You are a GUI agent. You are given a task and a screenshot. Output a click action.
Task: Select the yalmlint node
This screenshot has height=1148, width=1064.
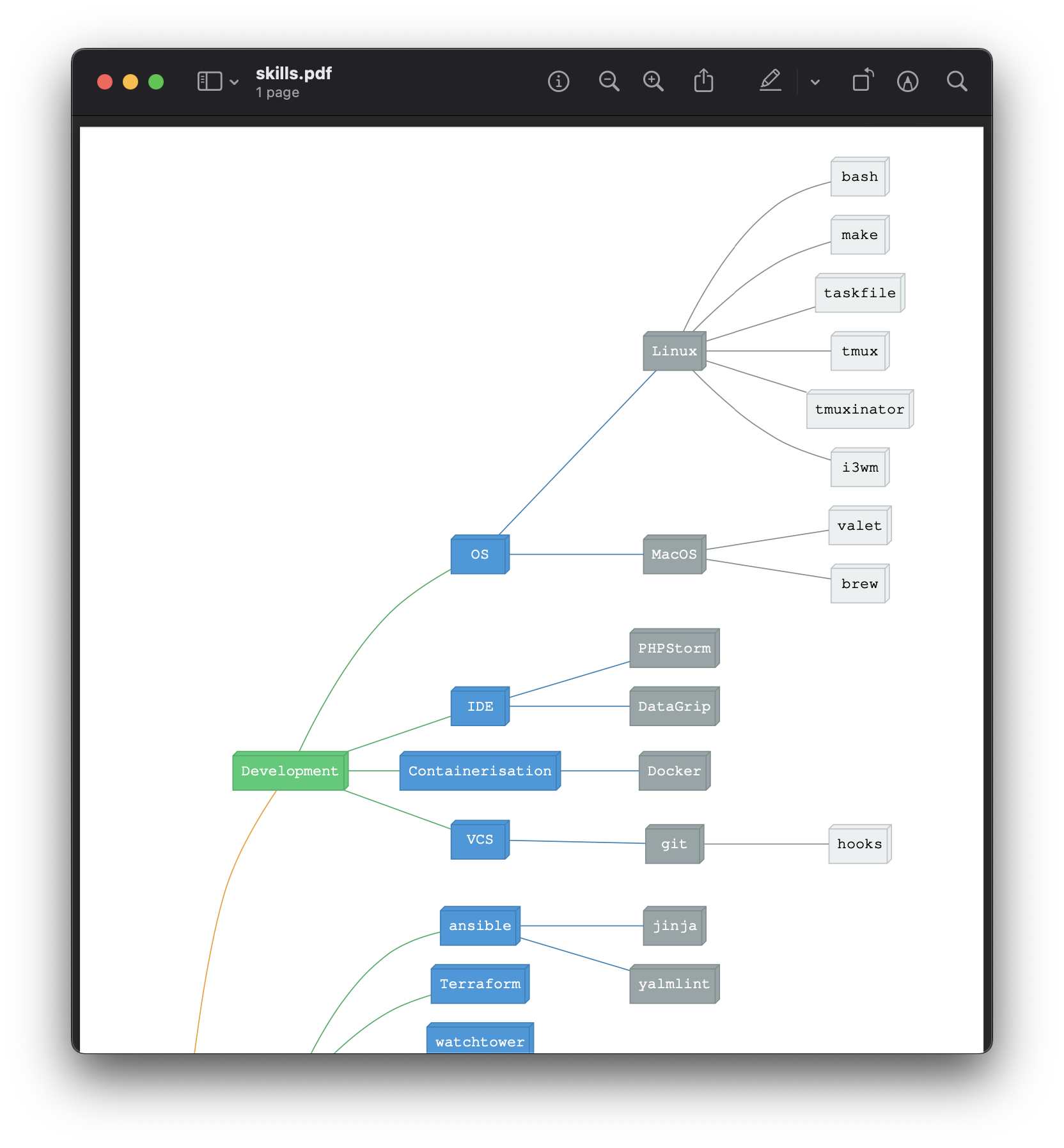click(674, 984)
